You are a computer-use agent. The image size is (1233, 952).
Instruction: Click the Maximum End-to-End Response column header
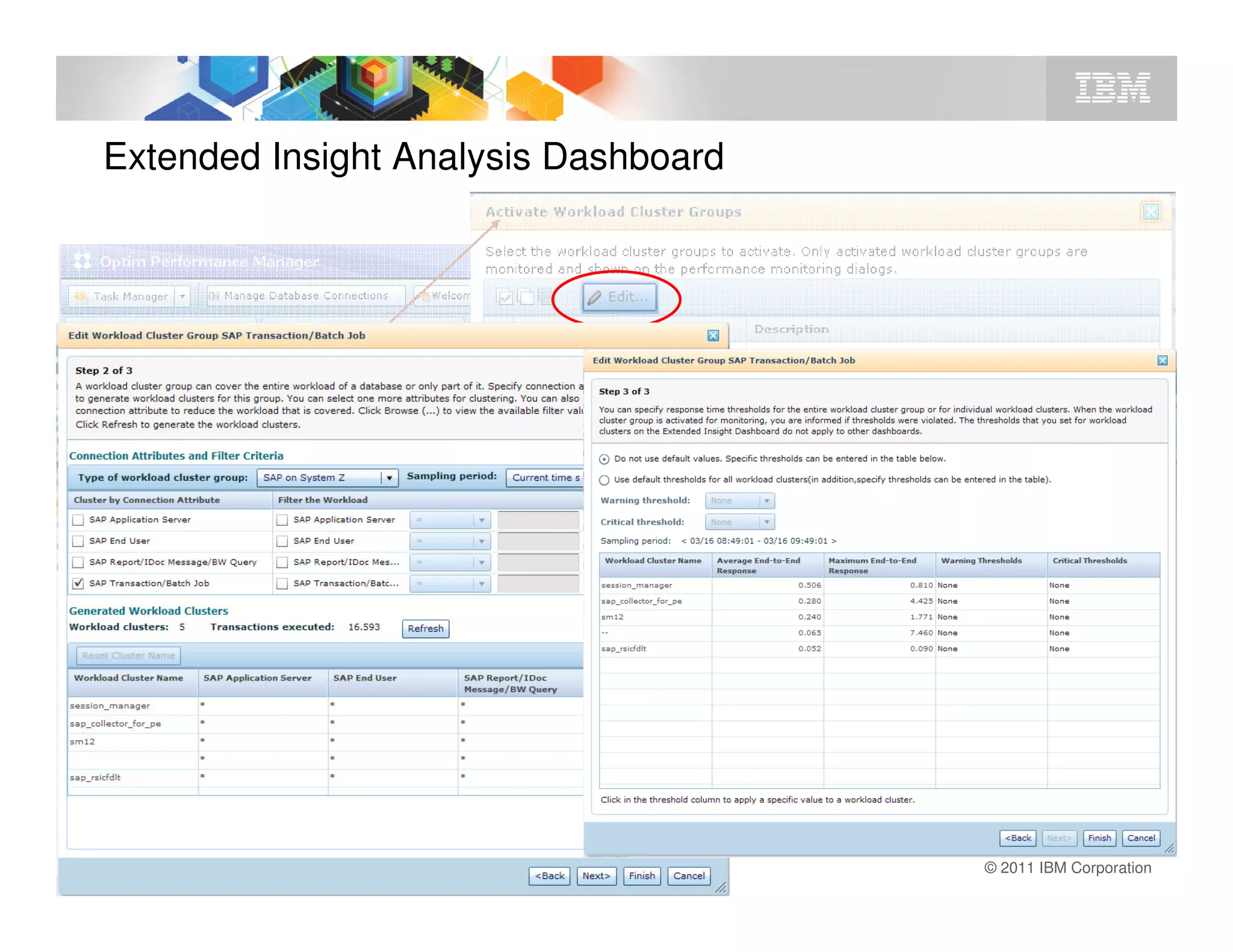coord(879,565)
